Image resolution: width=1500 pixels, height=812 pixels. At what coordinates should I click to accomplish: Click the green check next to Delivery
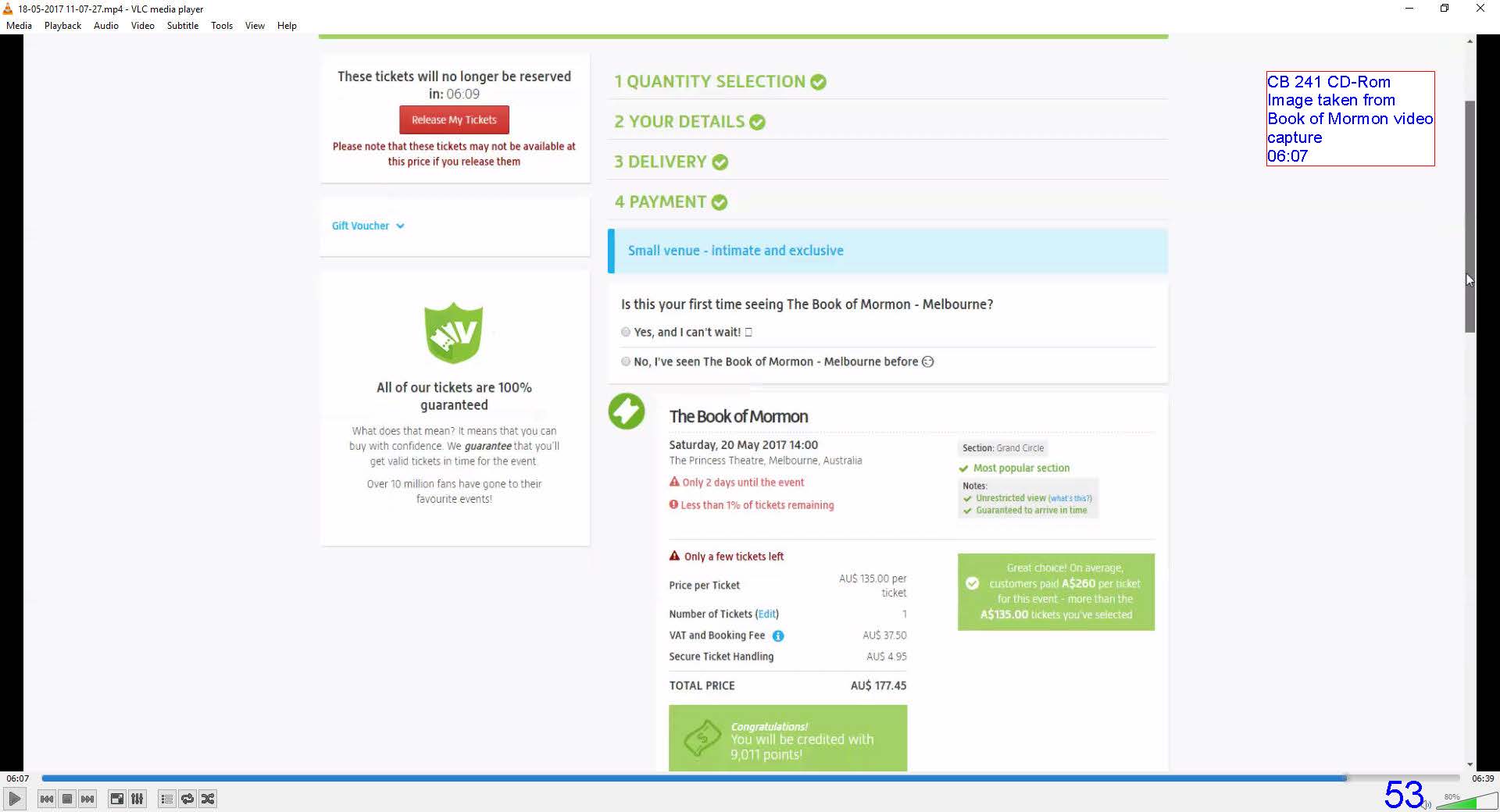pyautogui.click(x=720, y=162)
